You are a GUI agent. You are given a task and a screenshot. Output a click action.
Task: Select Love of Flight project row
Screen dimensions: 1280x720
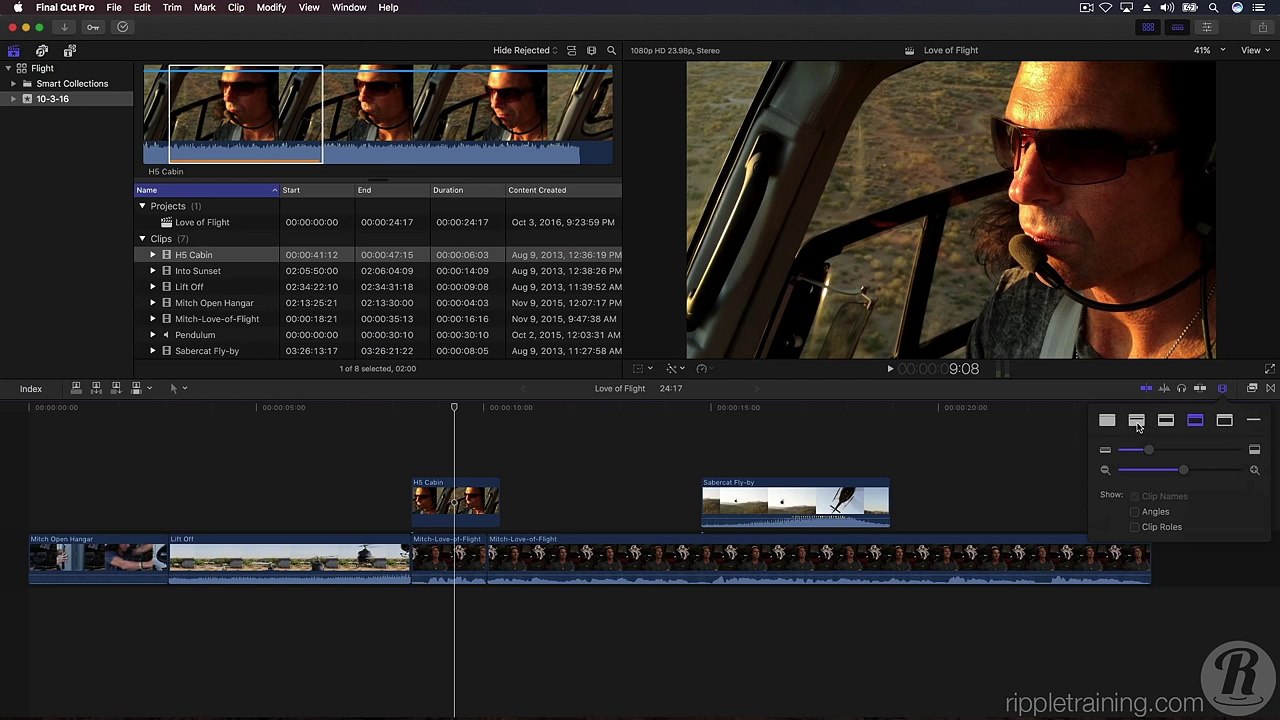[x=378, y=222]
